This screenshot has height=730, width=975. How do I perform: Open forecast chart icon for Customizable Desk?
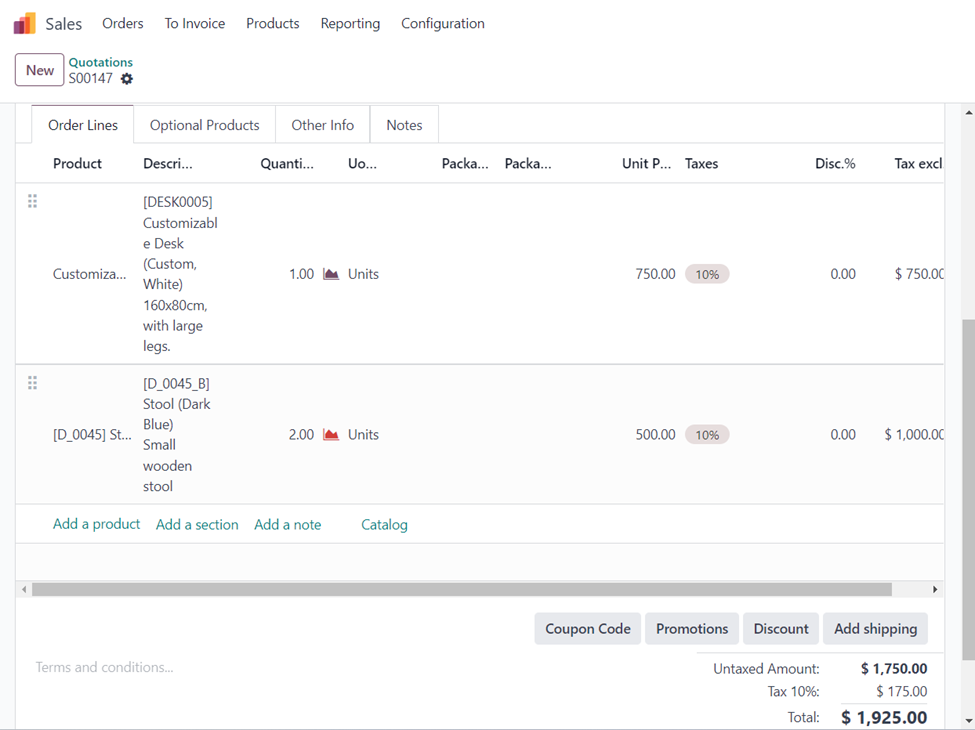coord(331,274)
